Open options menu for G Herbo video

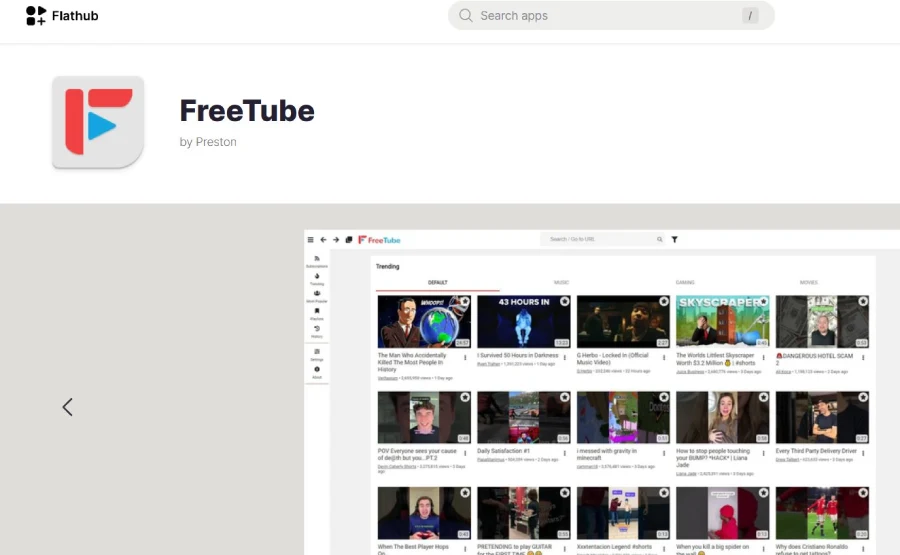[664, 358]
